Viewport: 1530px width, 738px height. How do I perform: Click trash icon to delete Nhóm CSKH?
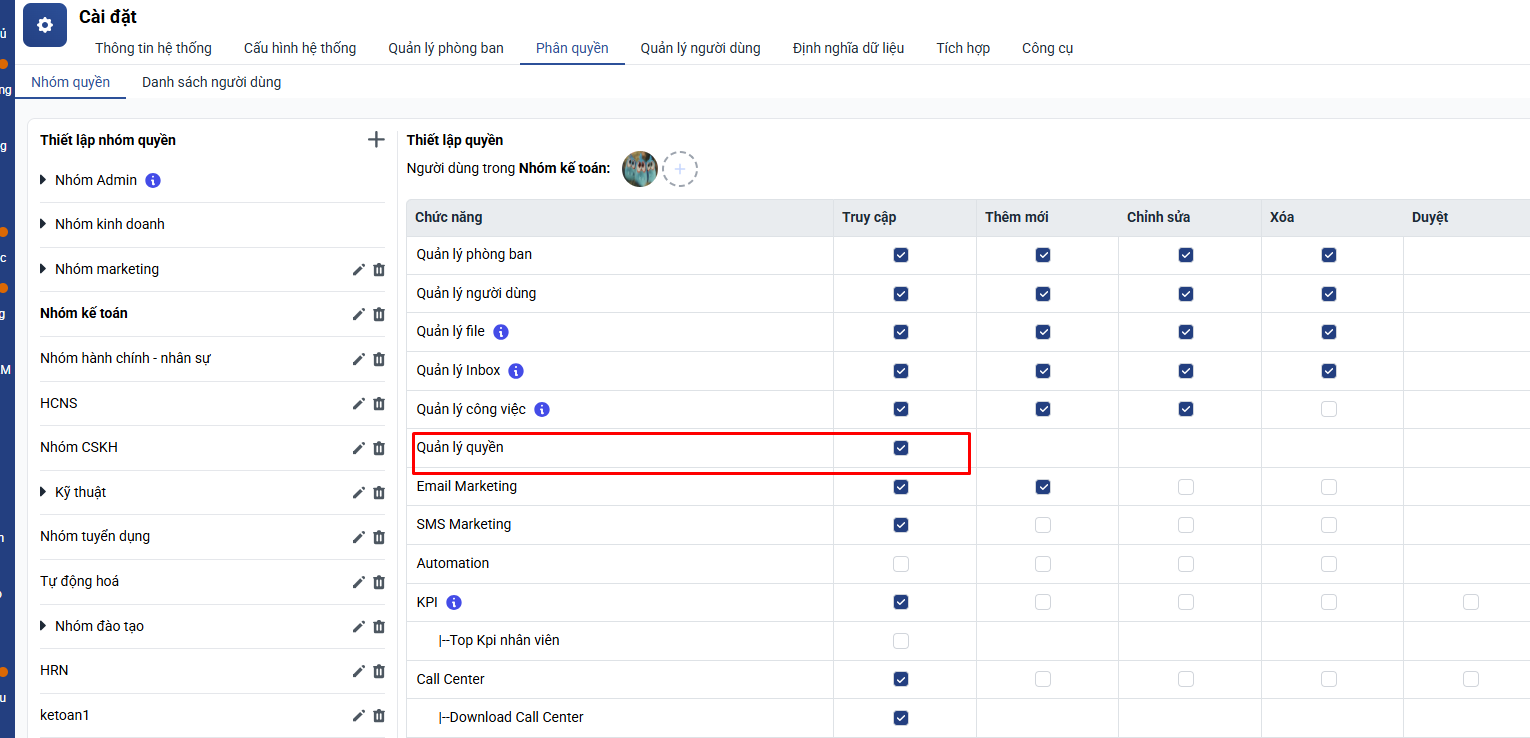click(x=379, y=448)
